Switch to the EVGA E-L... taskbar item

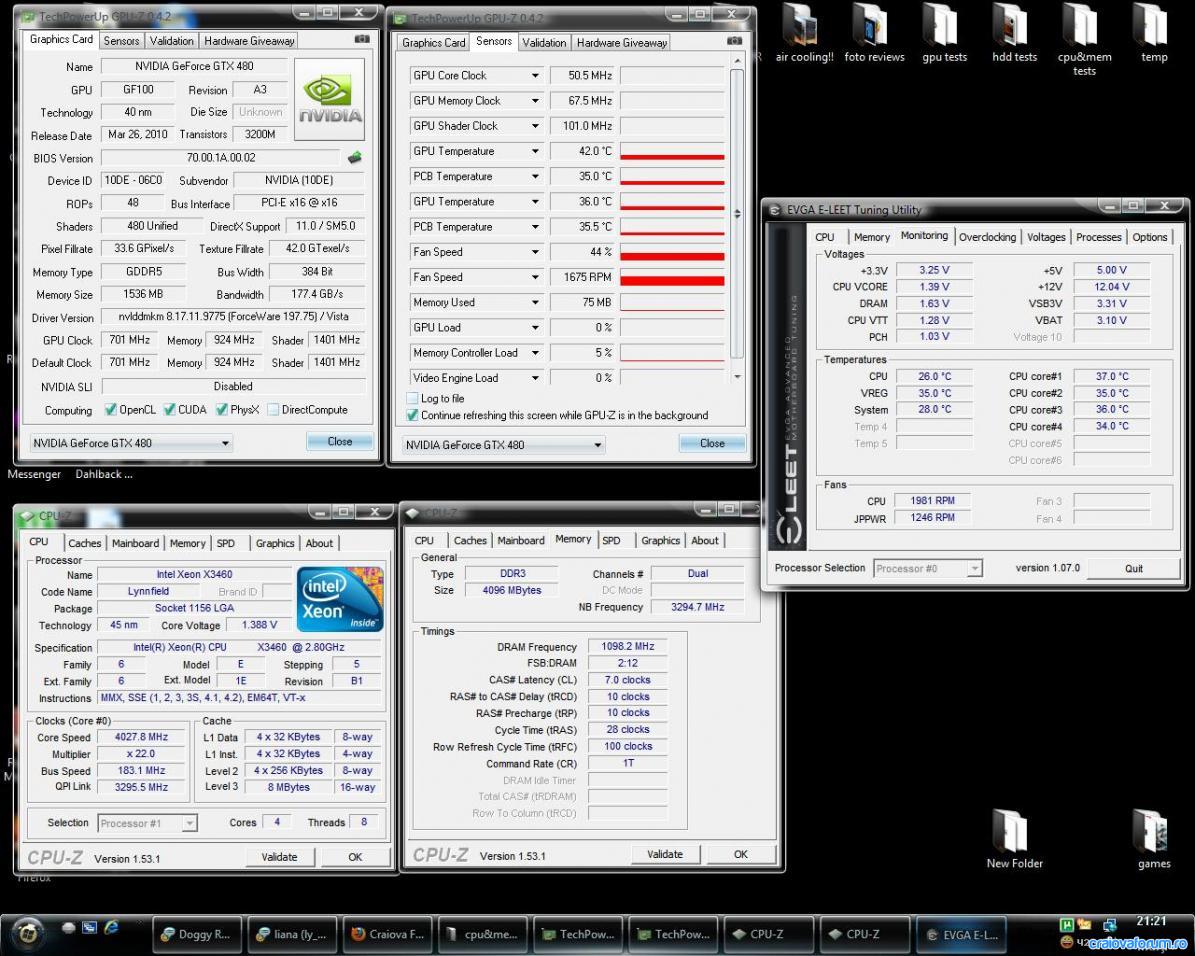pos(960,934)
